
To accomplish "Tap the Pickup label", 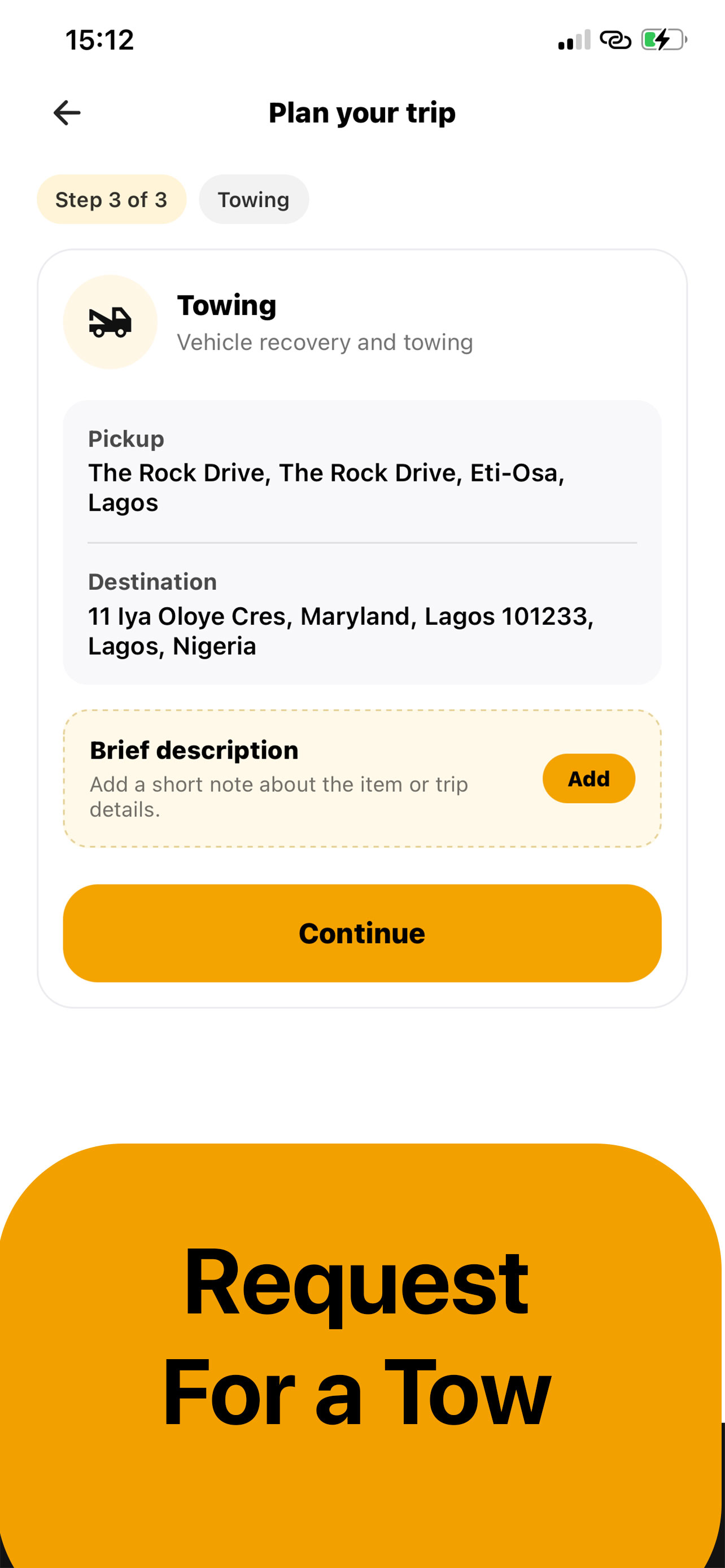I will (126, 439).
